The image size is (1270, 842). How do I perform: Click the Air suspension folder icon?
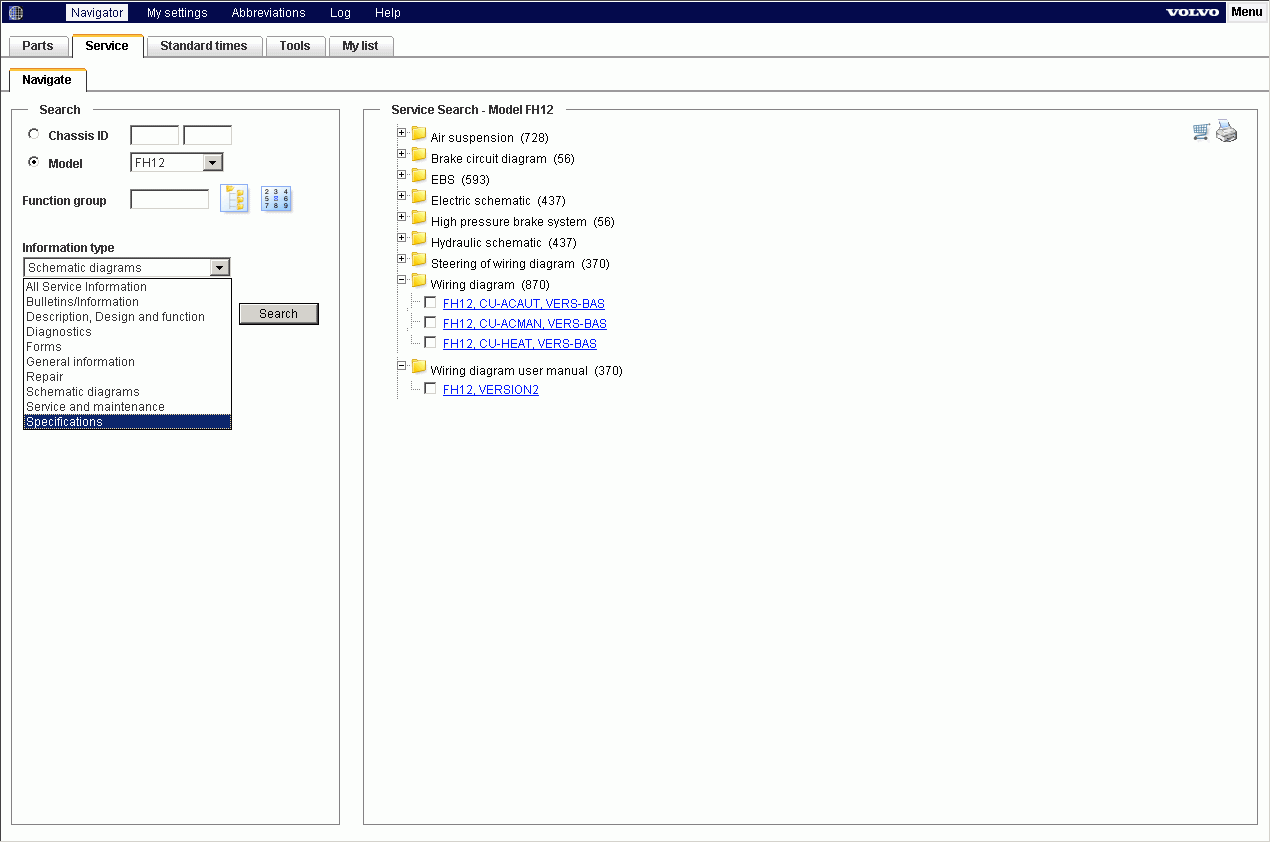point(419,134)
